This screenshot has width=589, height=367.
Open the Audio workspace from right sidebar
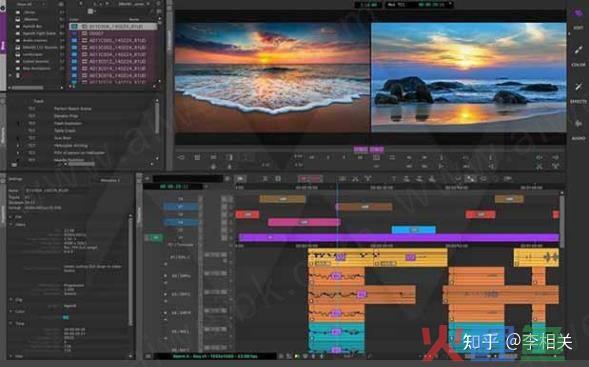[x=578, y=123]
